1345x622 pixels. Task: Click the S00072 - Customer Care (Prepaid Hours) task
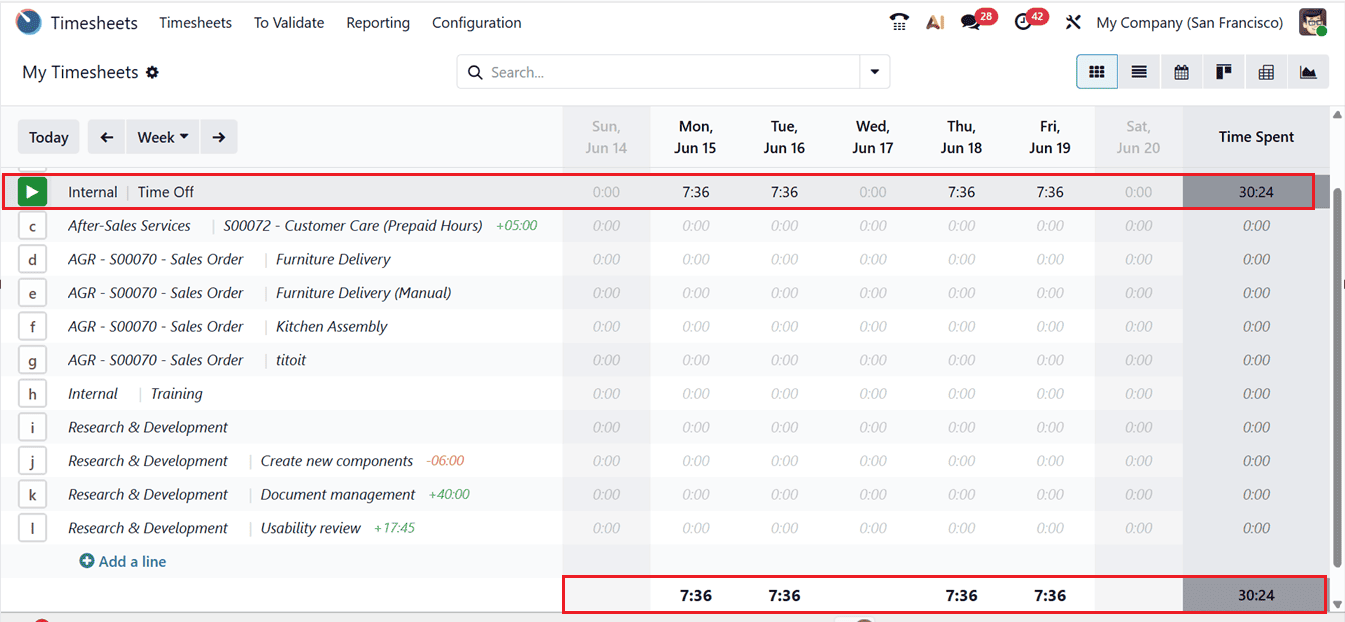click(x=353, y=226)
